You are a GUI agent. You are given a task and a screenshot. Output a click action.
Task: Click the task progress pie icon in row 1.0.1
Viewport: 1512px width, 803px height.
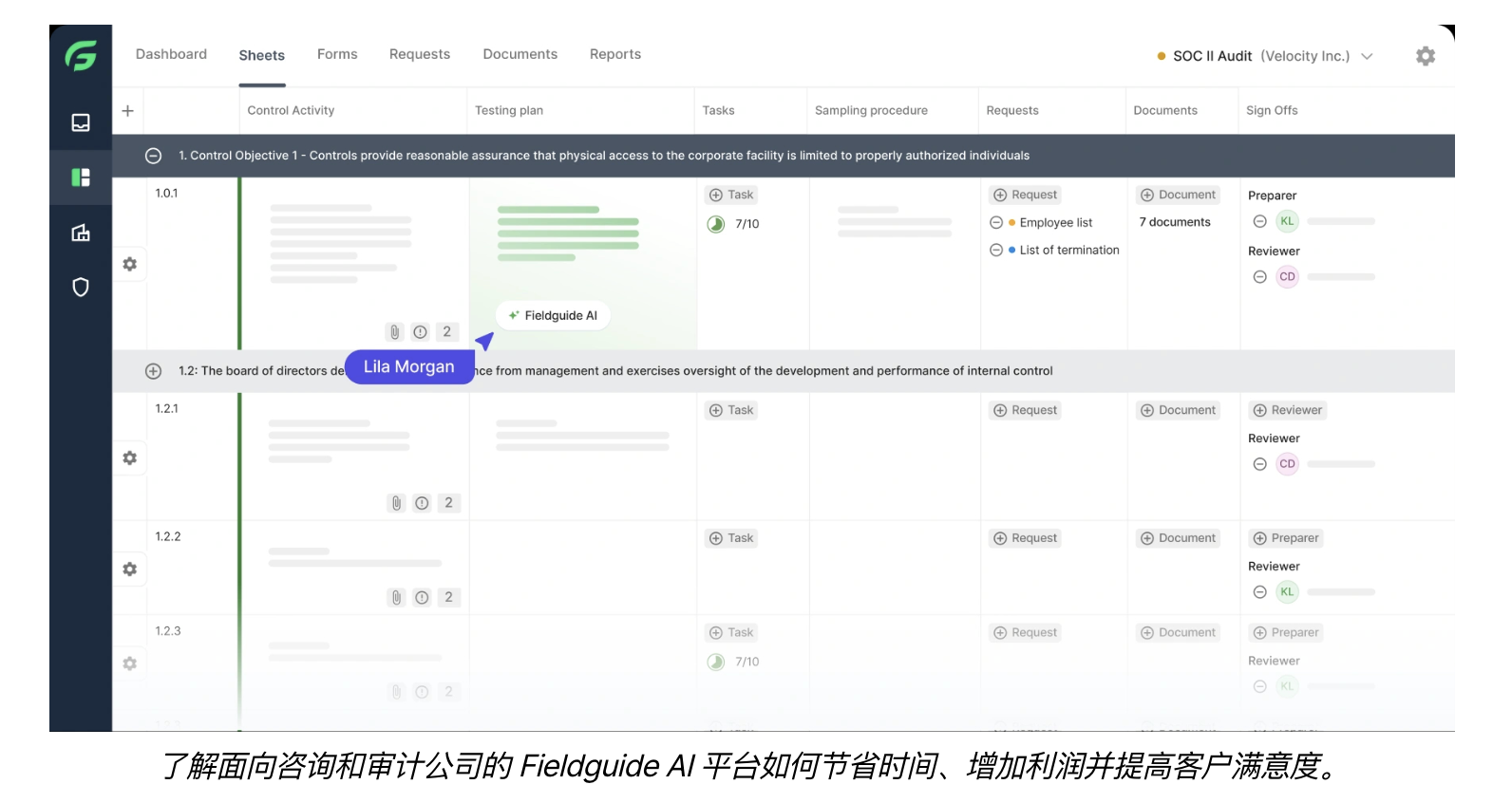point(716,224)
